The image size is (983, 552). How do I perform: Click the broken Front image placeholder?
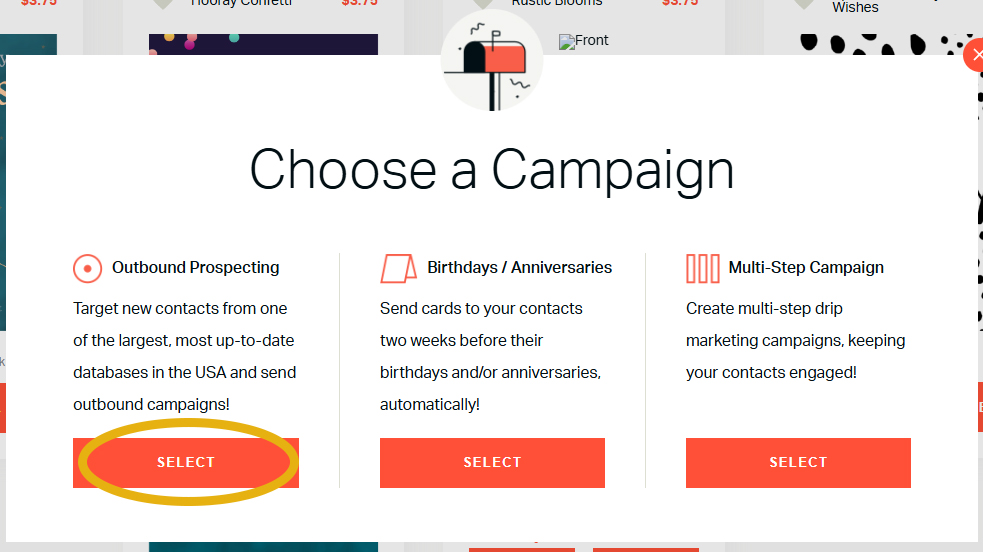click(x=584, y=42)
